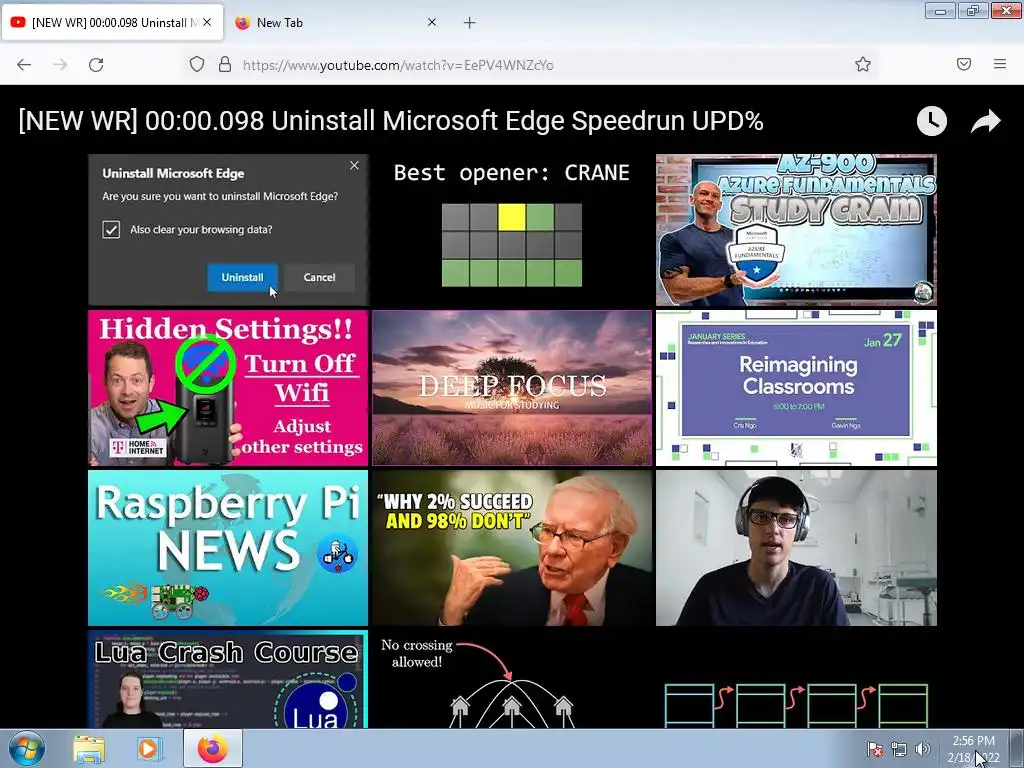This screenshot has width=1024, height=768.
Task: Switch to the New Tab tab
Action: [336, 23]
